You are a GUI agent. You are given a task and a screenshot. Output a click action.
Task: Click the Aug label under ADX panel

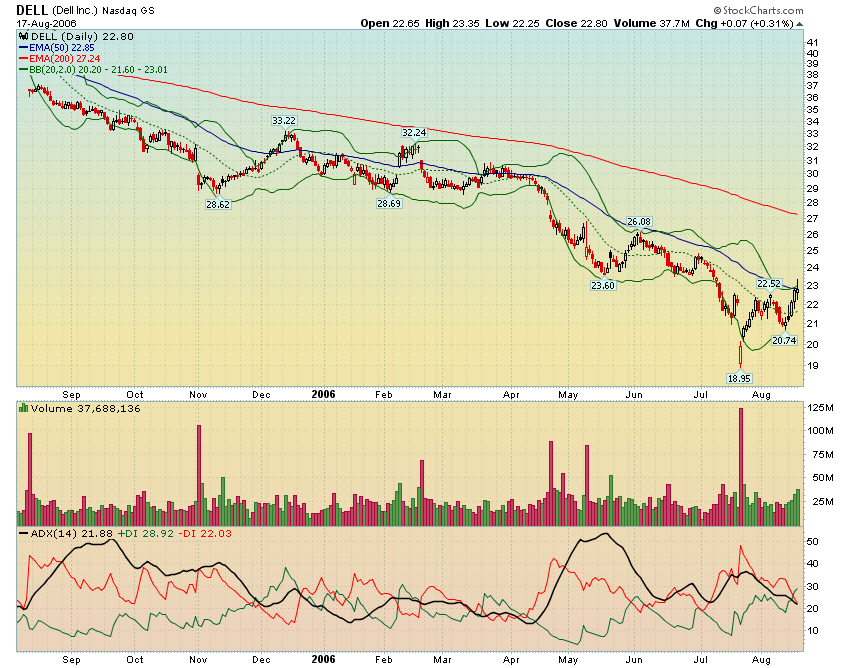coord(761,659)
